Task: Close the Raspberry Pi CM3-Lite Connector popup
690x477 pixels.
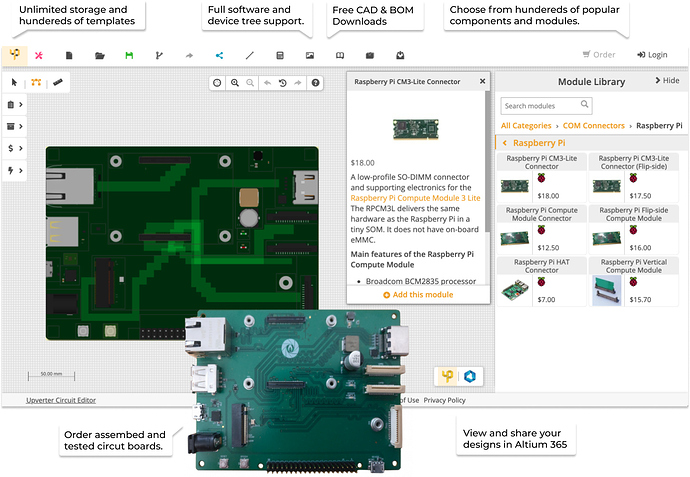Action: click(482, 81)
